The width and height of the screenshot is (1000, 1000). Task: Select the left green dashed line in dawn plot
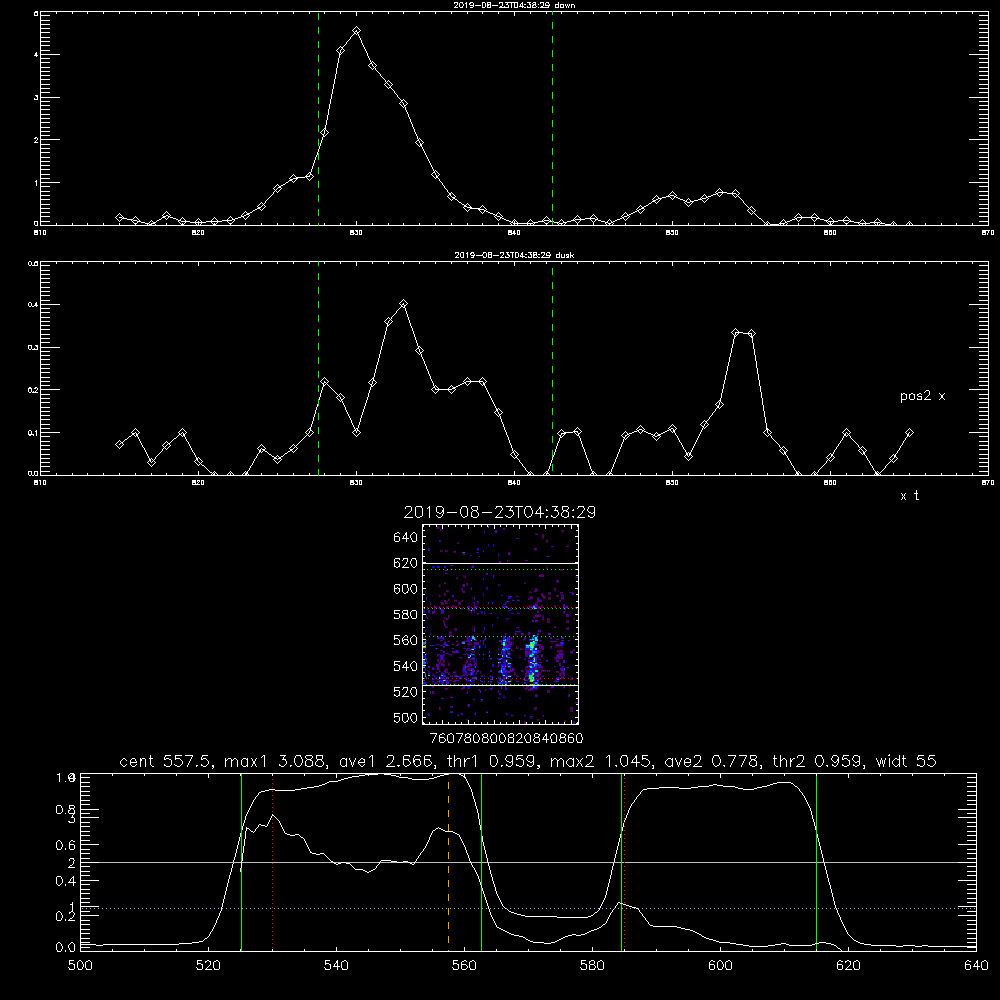click(318, 118)
